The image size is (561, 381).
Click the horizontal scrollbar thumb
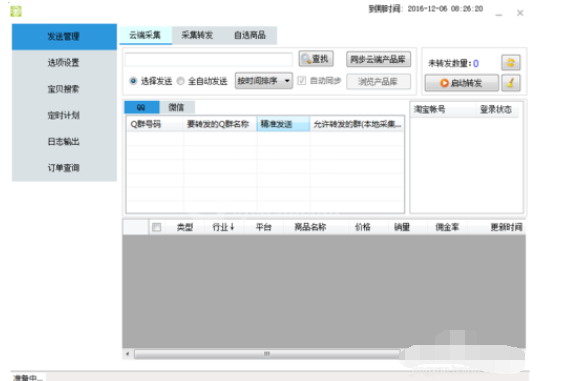pos(267,354)
